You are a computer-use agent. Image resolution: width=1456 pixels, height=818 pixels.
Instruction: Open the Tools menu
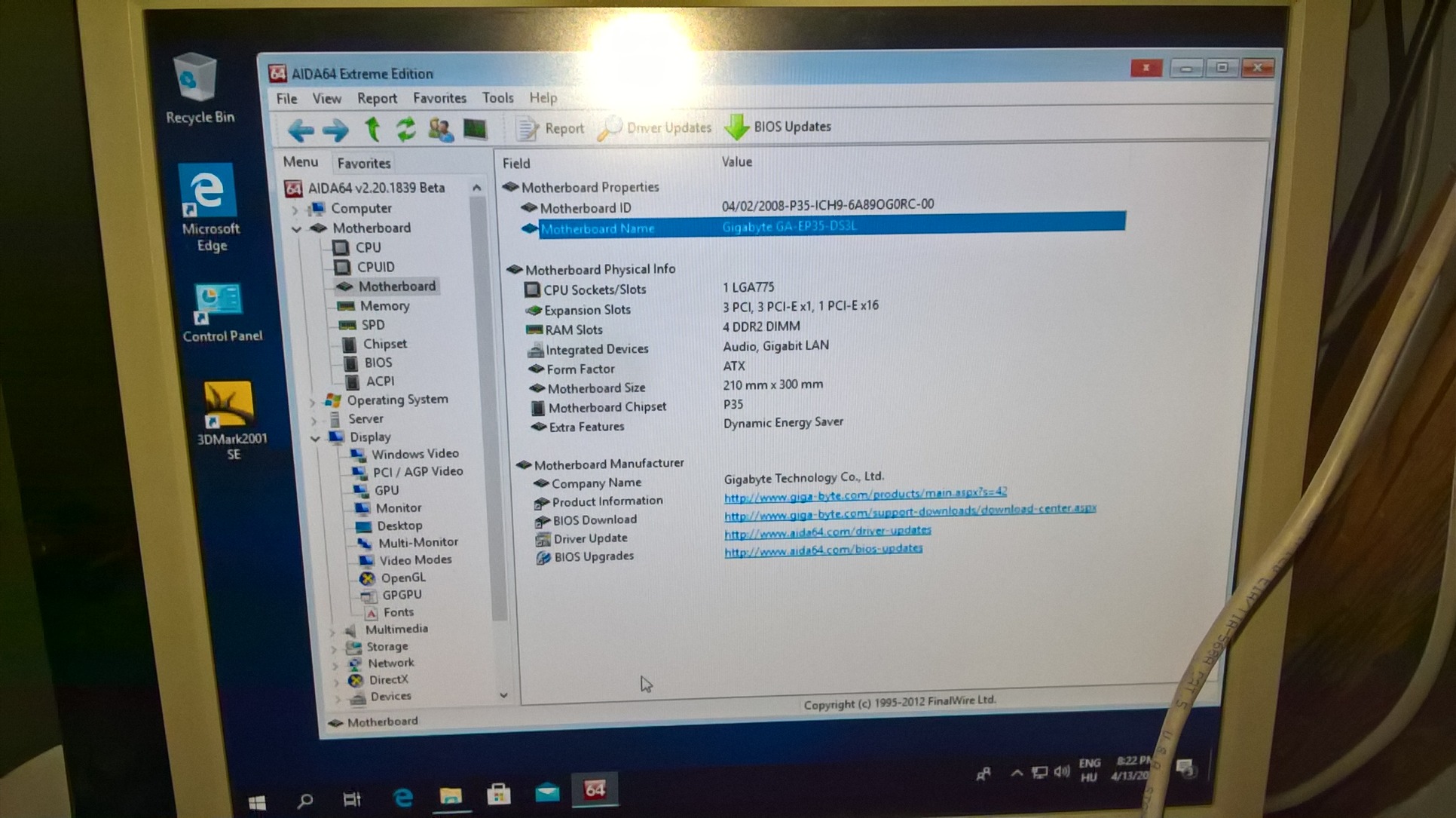(497, 98)
